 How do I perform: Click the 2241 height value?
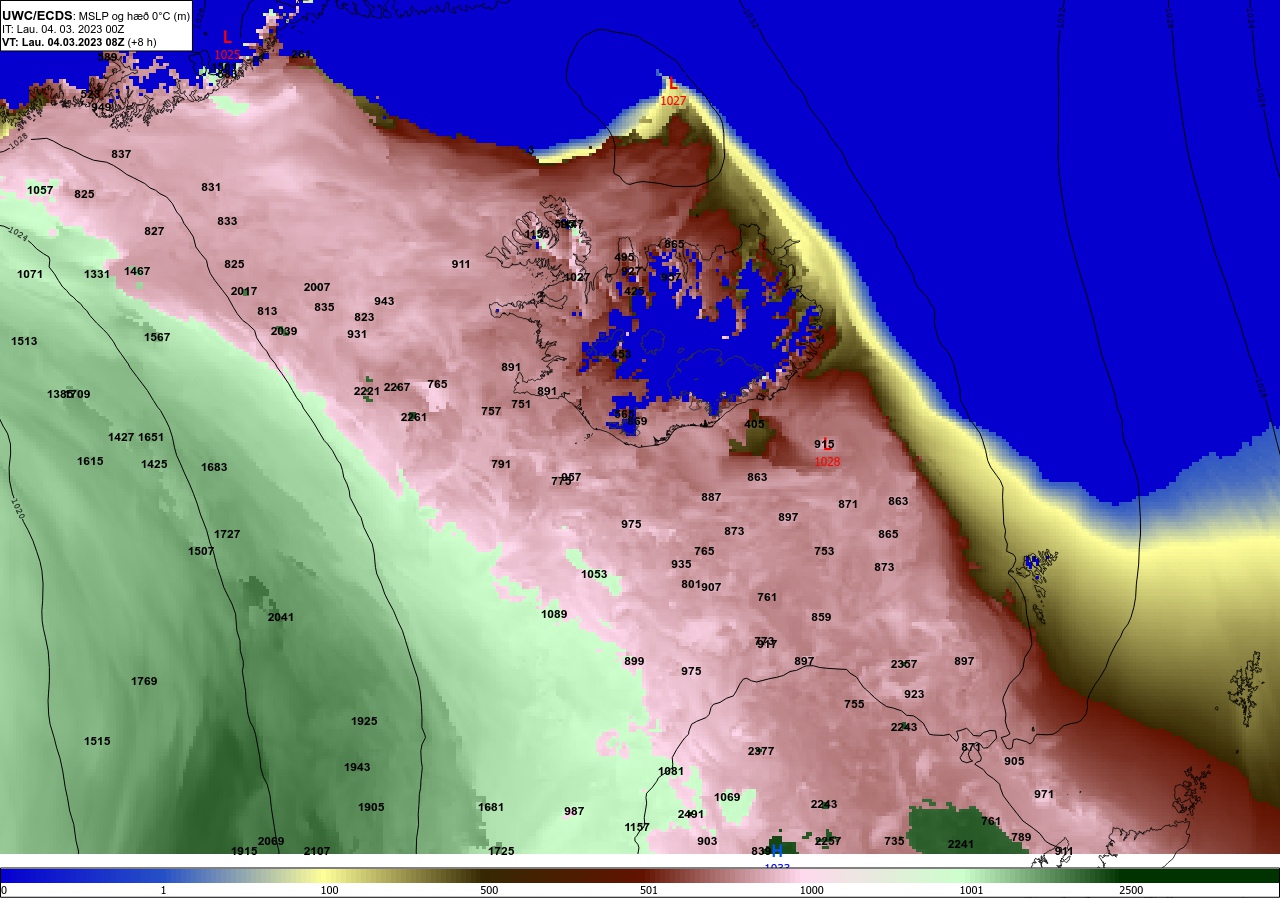tap(961, 844)
